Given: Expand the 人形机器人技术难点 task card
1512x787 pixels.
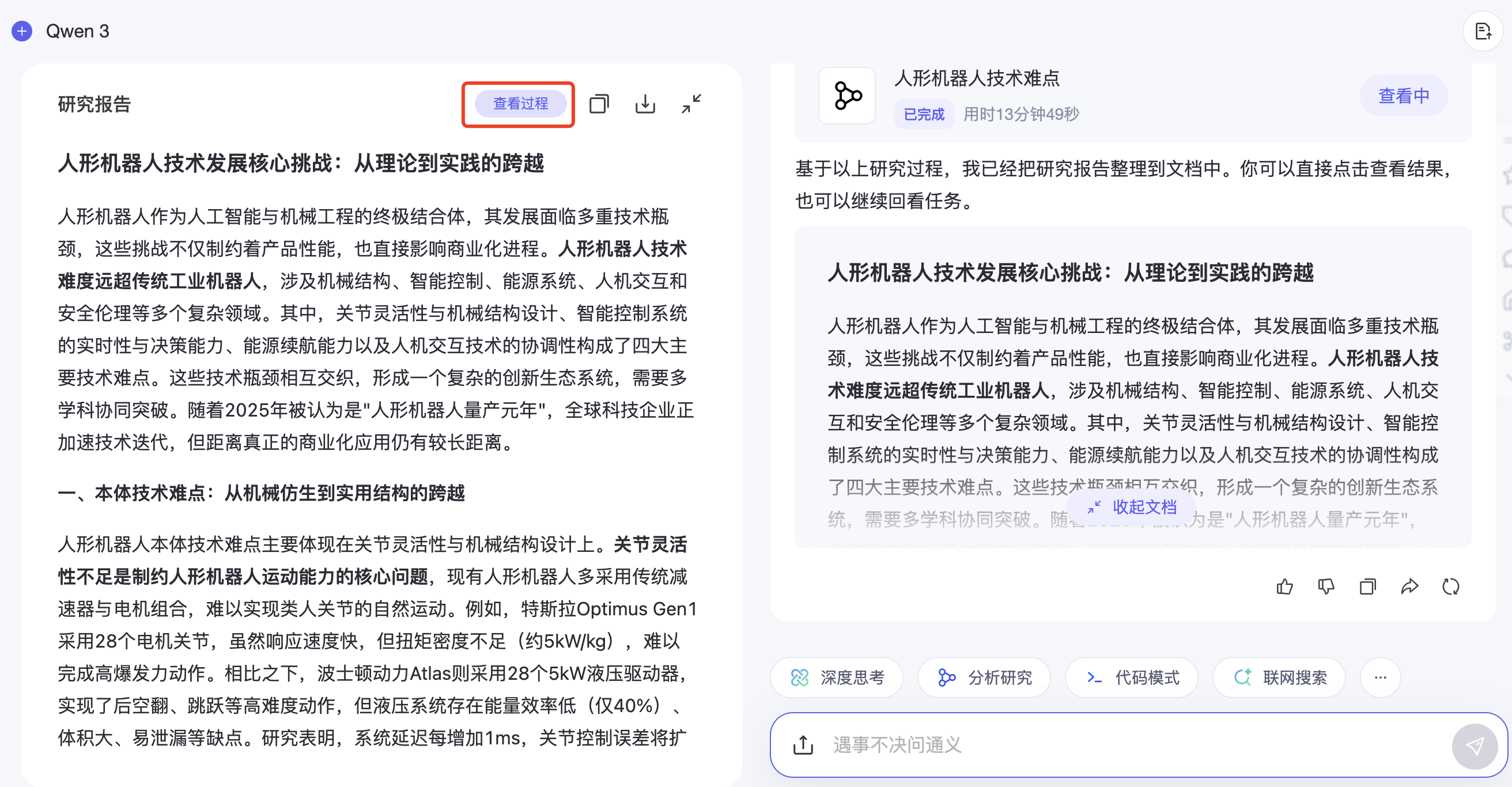Looking at the screenshot, I should click(x=1404, y=95).
